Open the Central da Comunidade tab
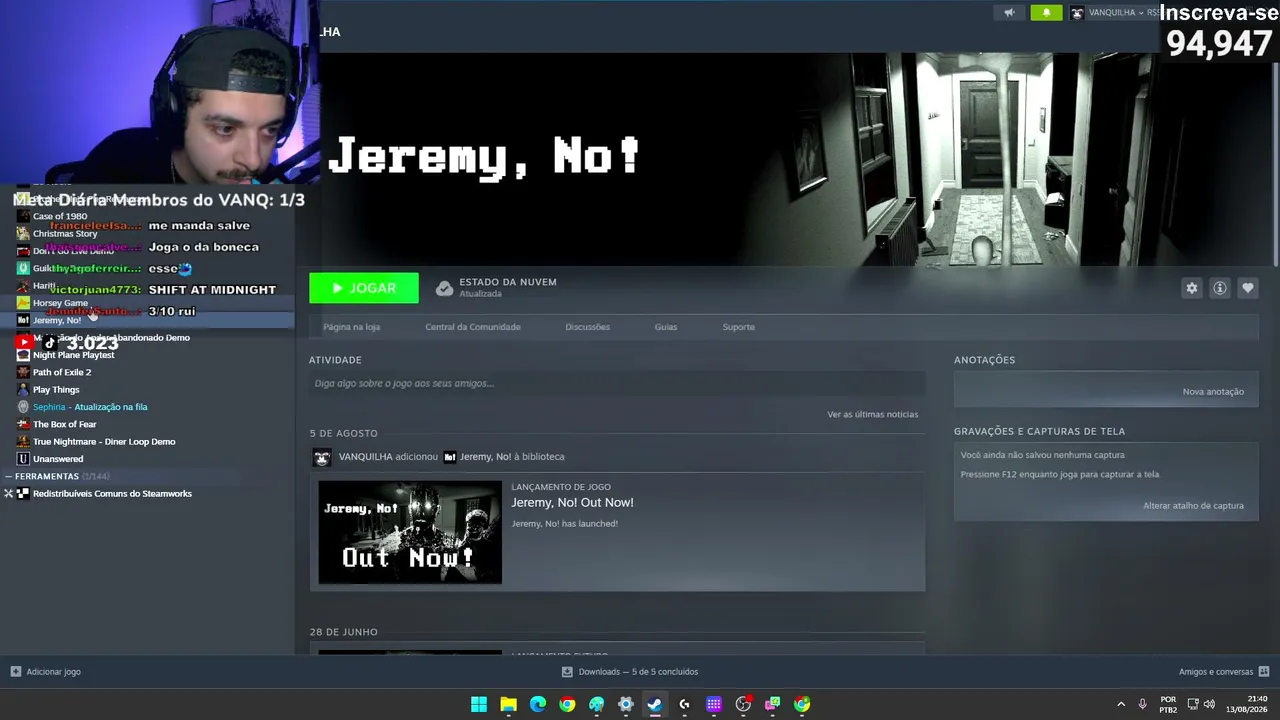Image resolution: width=1280 pixels, height=720 pixels. pos(473,327)
